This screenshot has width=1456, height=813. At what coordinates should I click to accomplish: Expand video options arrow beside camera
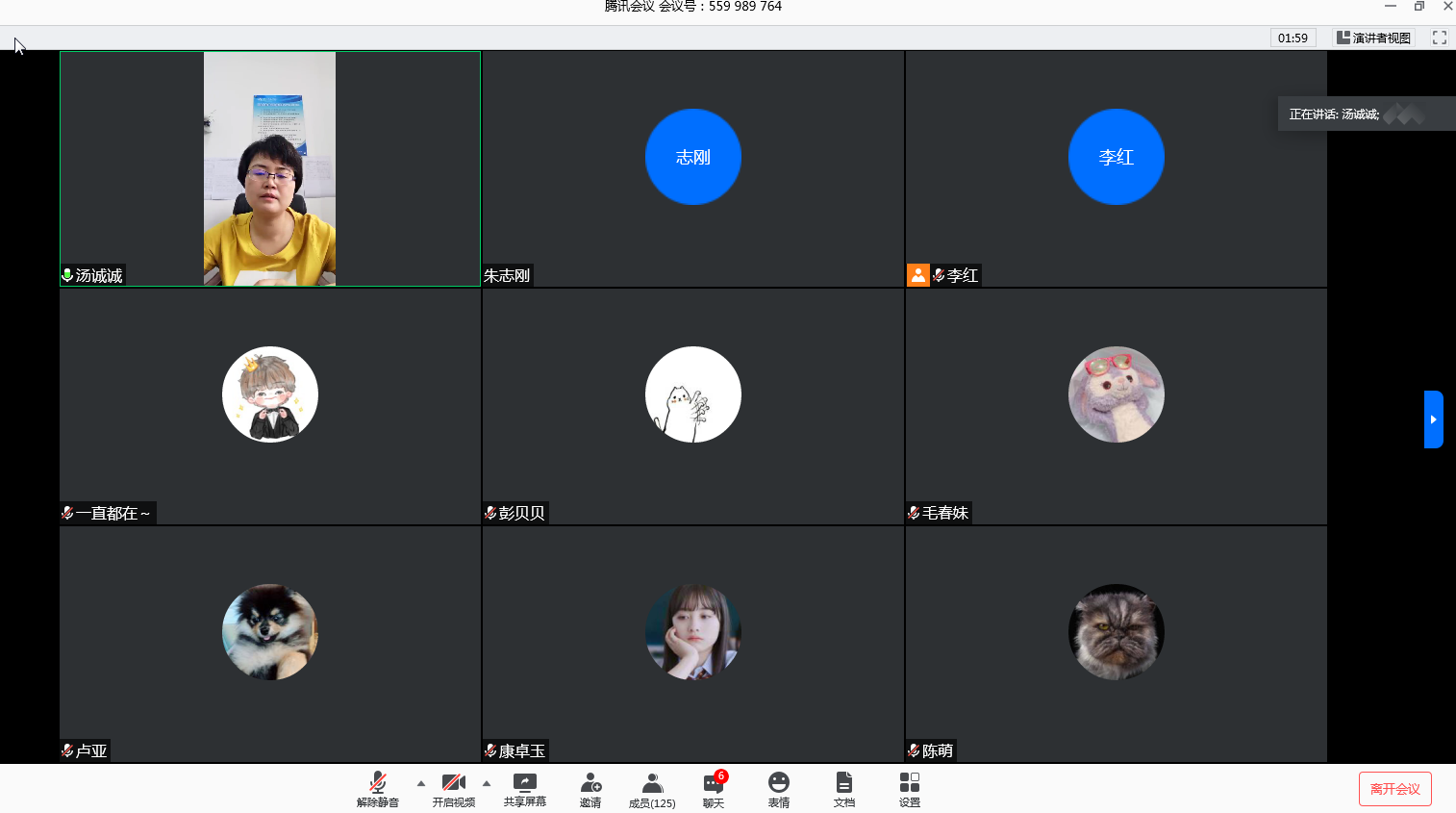click(x=487, y=783)
